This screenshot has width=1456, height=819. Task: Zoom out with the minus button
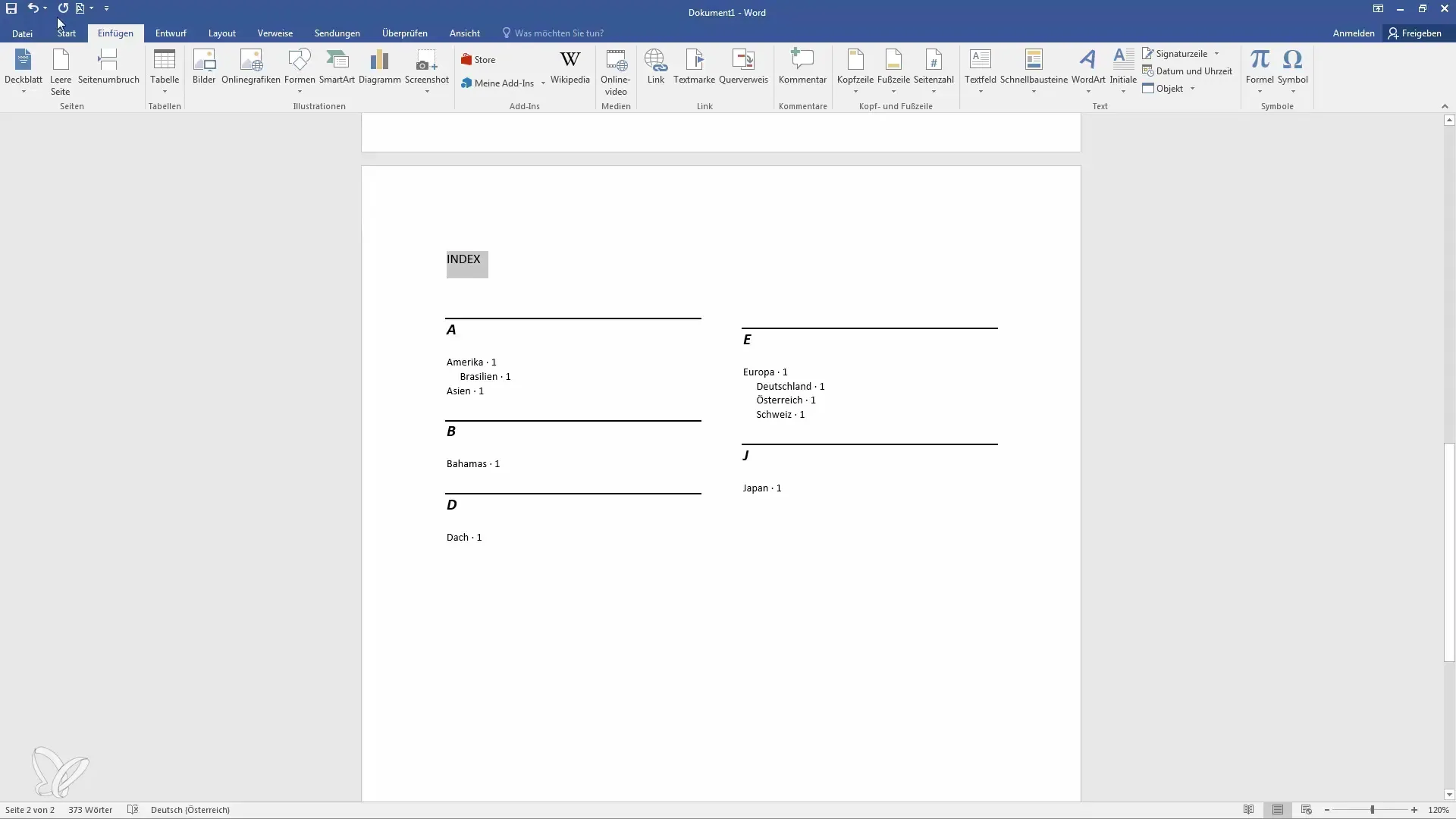1327,810
